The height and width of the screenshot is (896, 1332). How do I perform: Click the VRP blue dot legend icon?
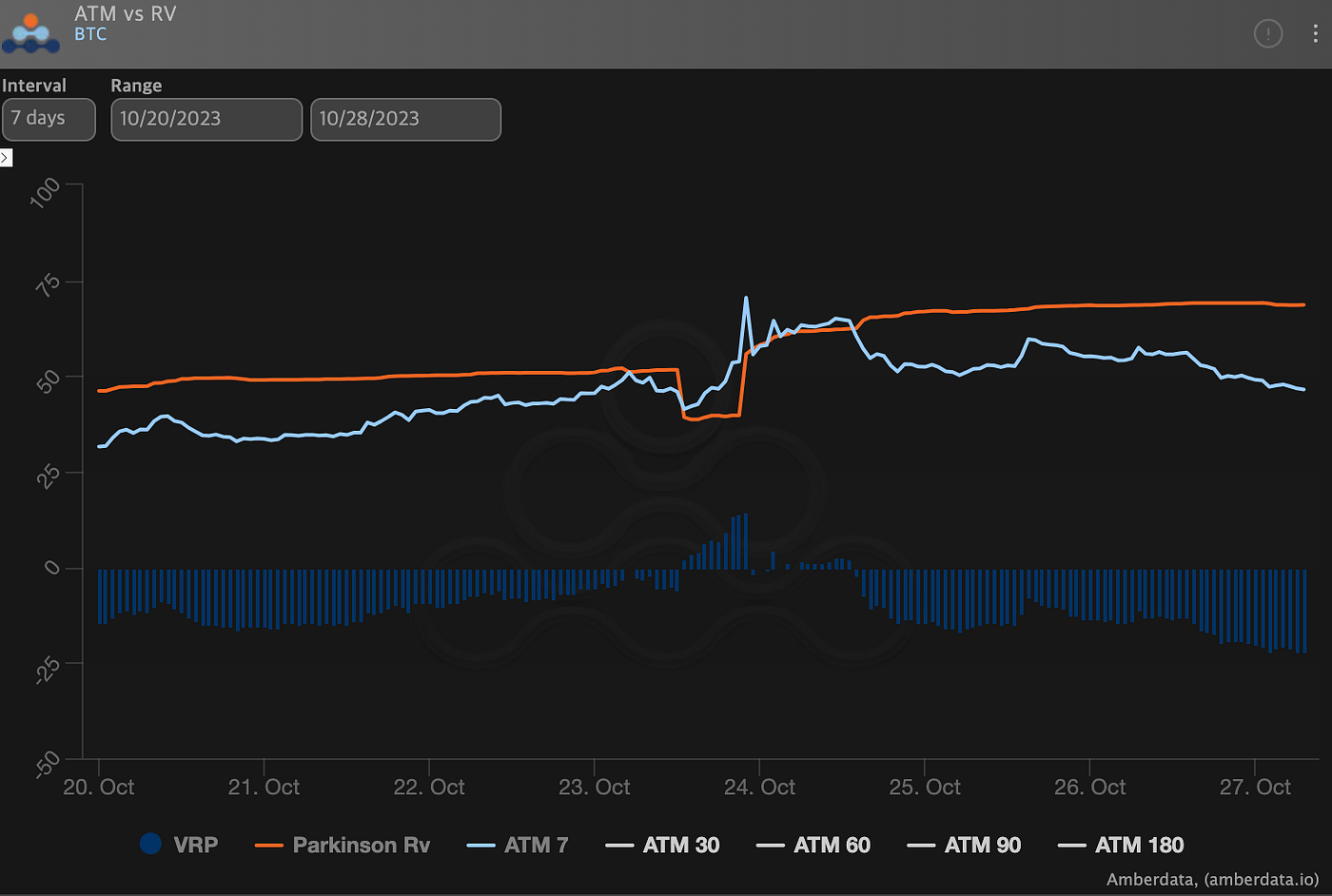[149, 845]
